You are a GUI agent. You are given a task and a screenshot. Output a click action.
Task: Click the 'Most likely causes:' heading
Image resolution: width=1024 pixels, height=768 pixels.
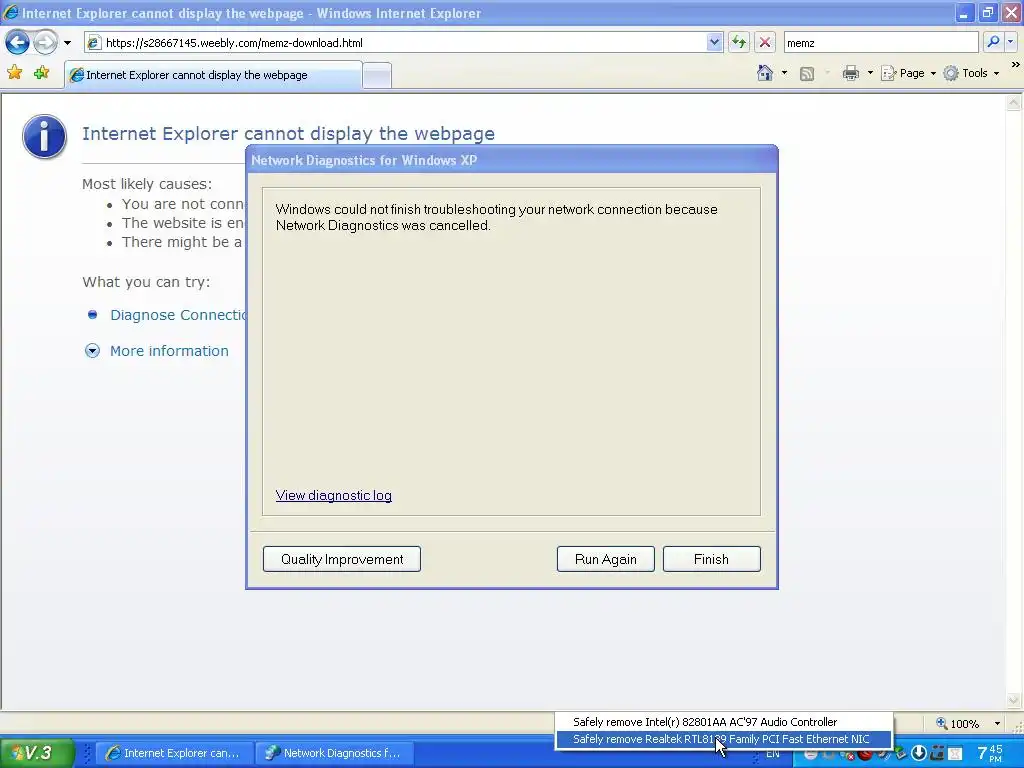[147, 184]
